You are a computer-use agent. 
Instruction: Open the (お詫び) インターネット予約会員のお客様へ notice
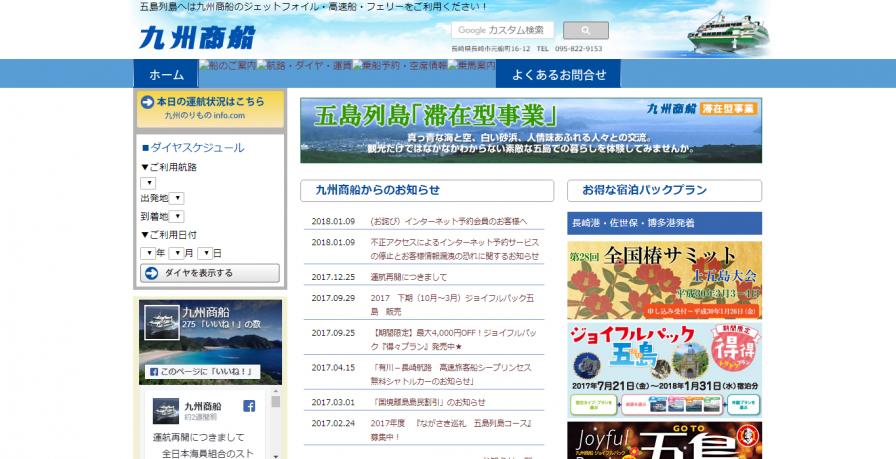449,221
